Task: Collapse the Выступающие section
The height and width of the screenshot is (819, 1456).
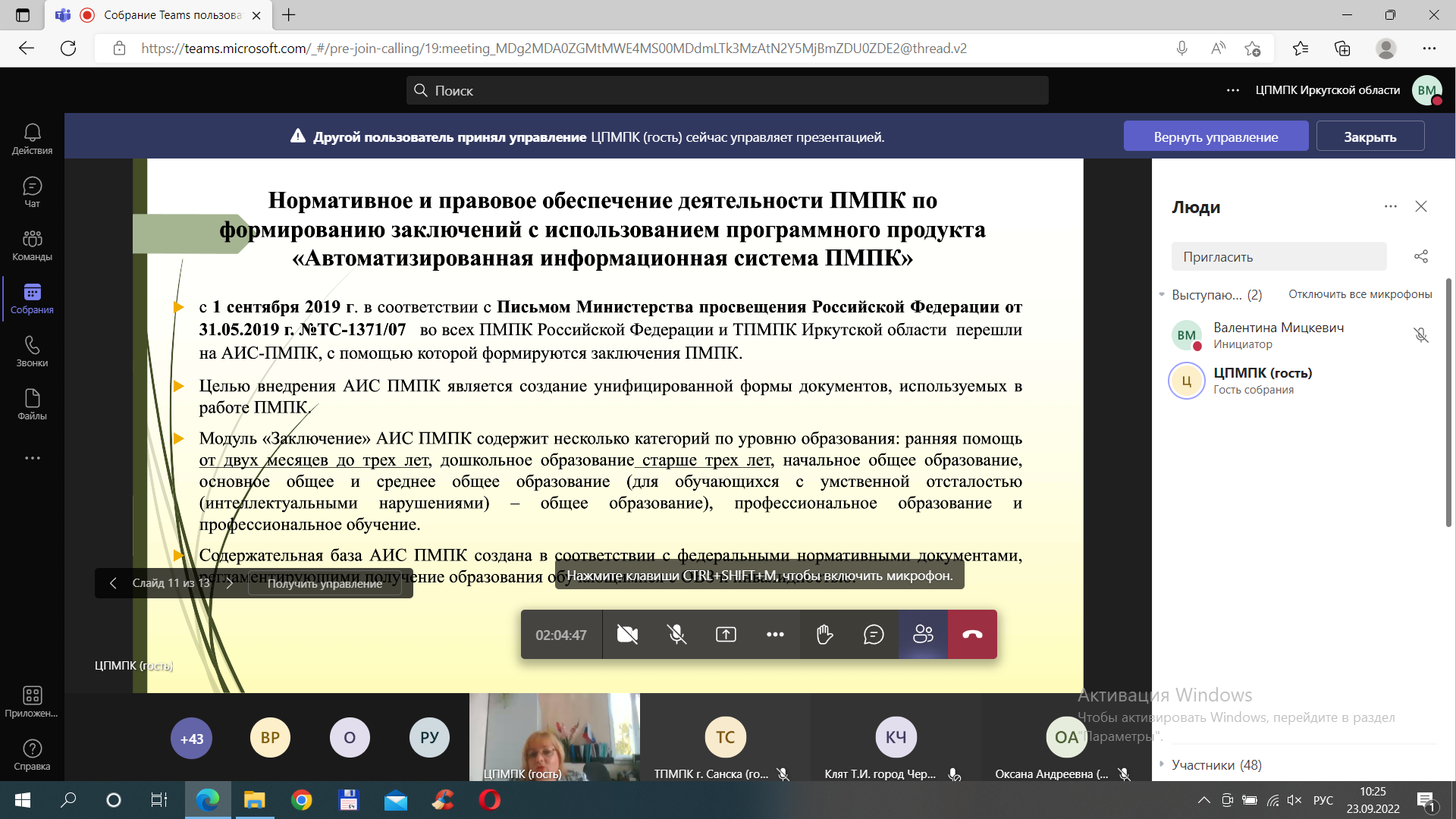Action: pyautogui.click(x=1162, y=294)
